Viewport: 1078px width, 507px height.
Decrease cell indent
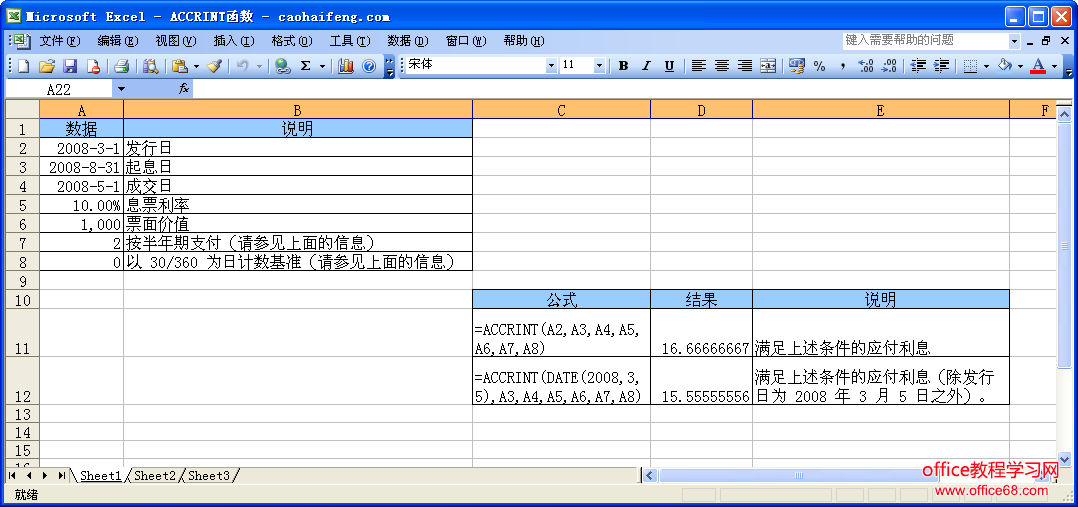point(918,66)
